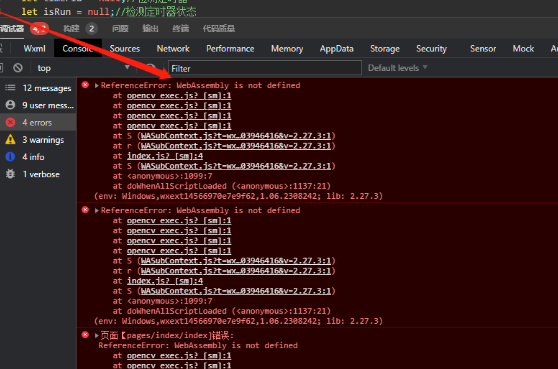558x369 pixels.
Task: Open the 终端 panel tab
Action: tap(180, 28)
